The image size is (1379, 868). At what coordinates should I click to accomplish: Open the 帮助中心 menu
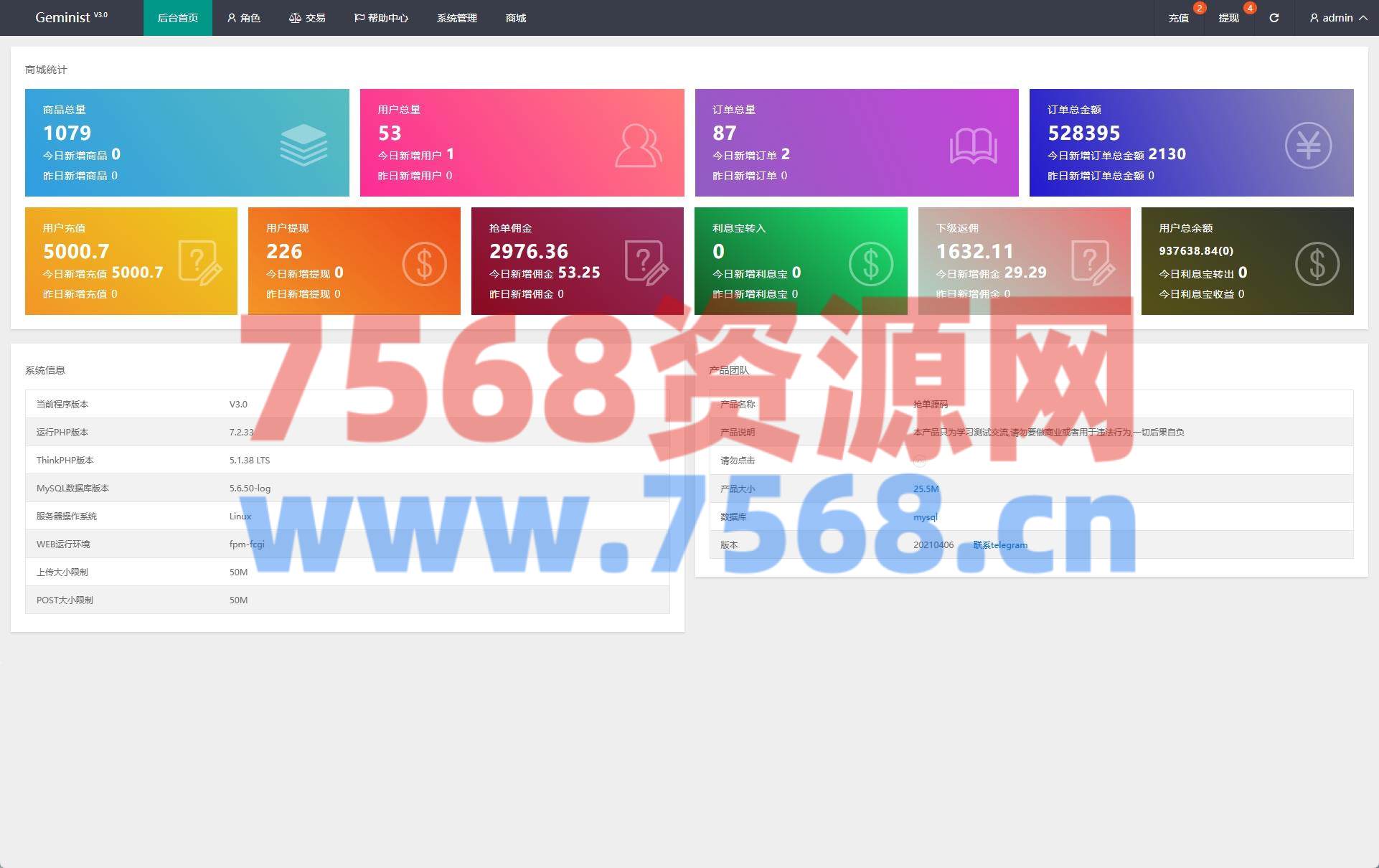tap(381, 18)
